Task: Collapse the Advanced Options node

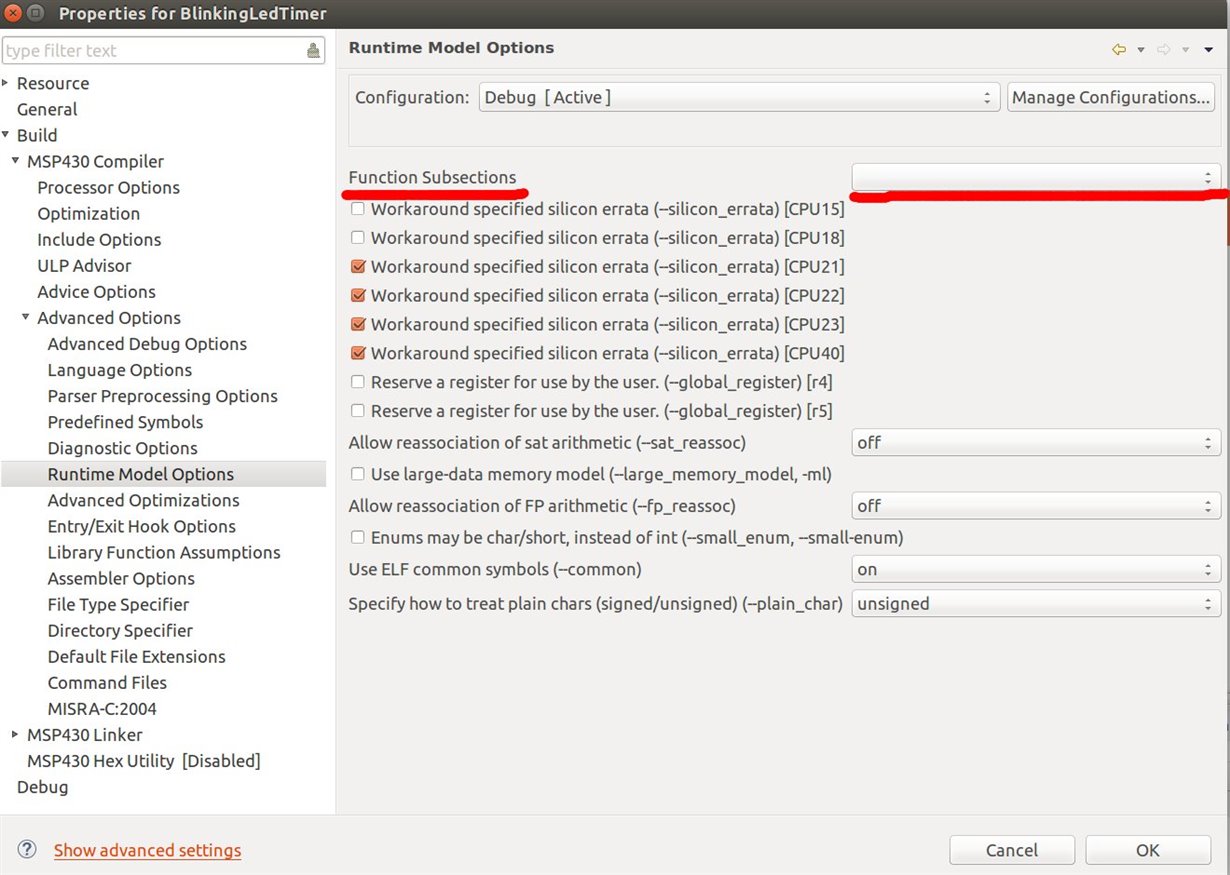Action: pyautogui.click(x=26, y=317)
